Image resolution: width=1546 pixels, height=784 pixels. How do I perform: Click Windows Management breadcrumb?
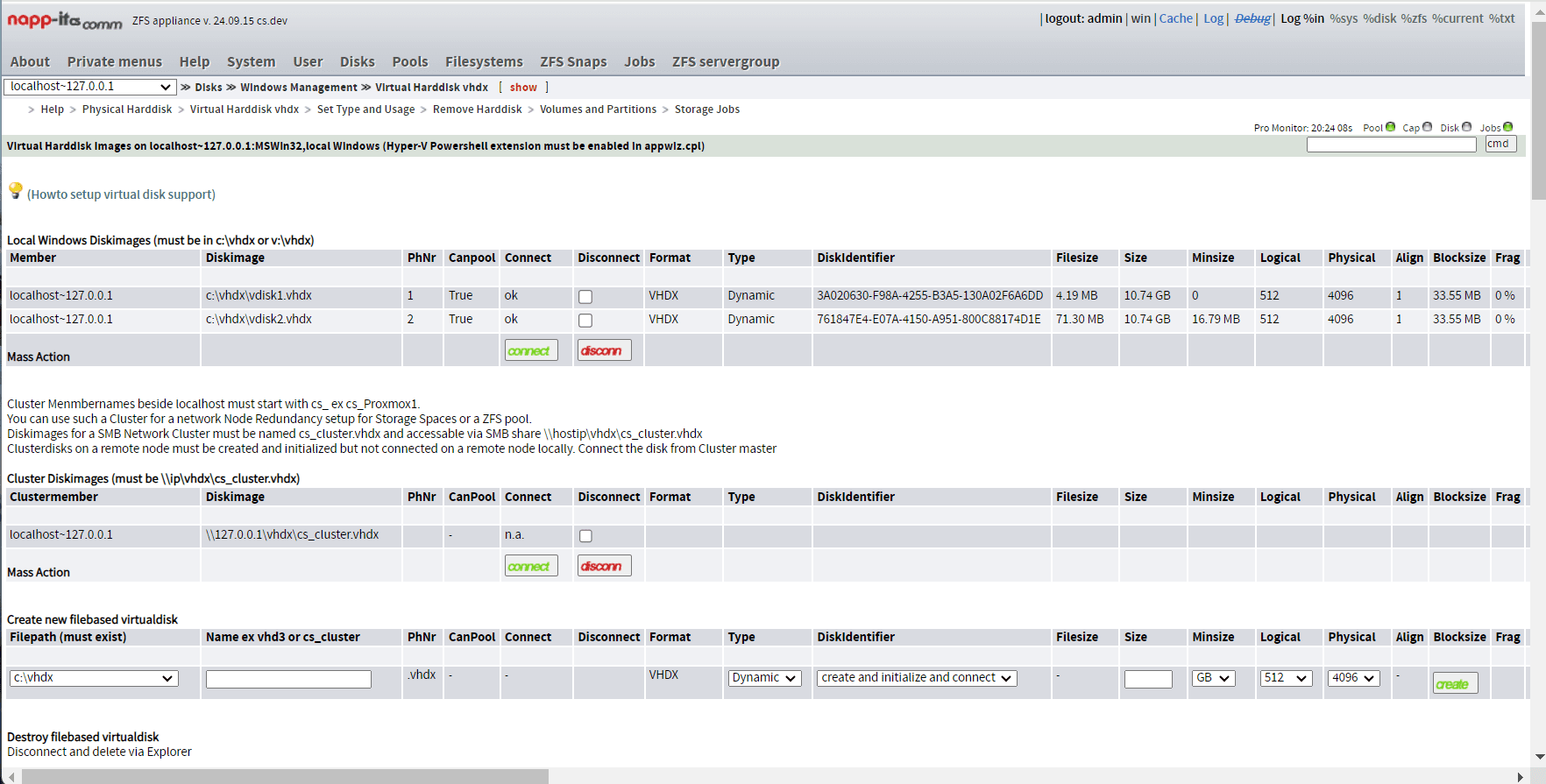click(x=299, y=88)
